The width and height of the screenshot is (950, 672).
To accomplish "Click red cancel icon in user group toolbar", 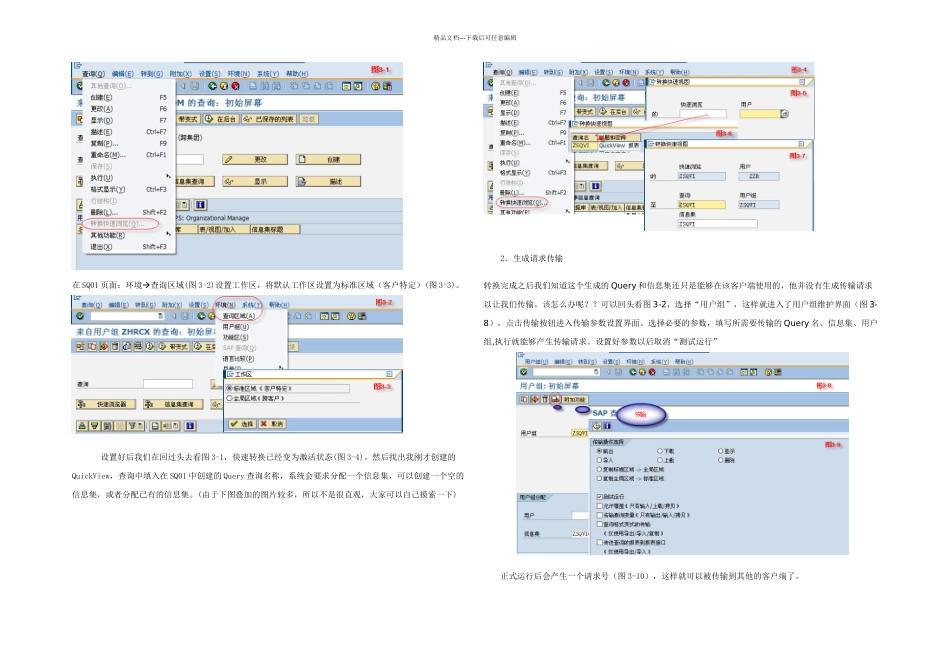I will tap(653, 372).
